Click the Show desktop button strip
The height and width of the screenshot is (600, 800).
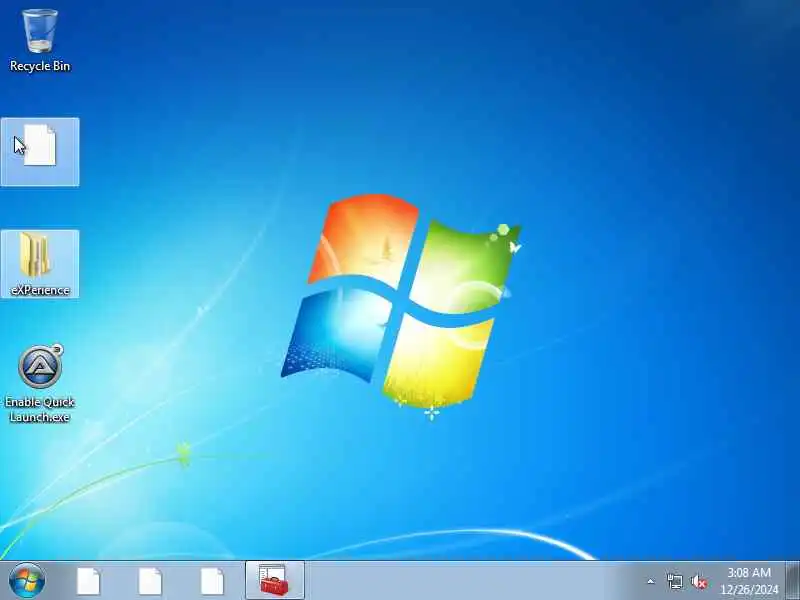click(x=793, y=581)
